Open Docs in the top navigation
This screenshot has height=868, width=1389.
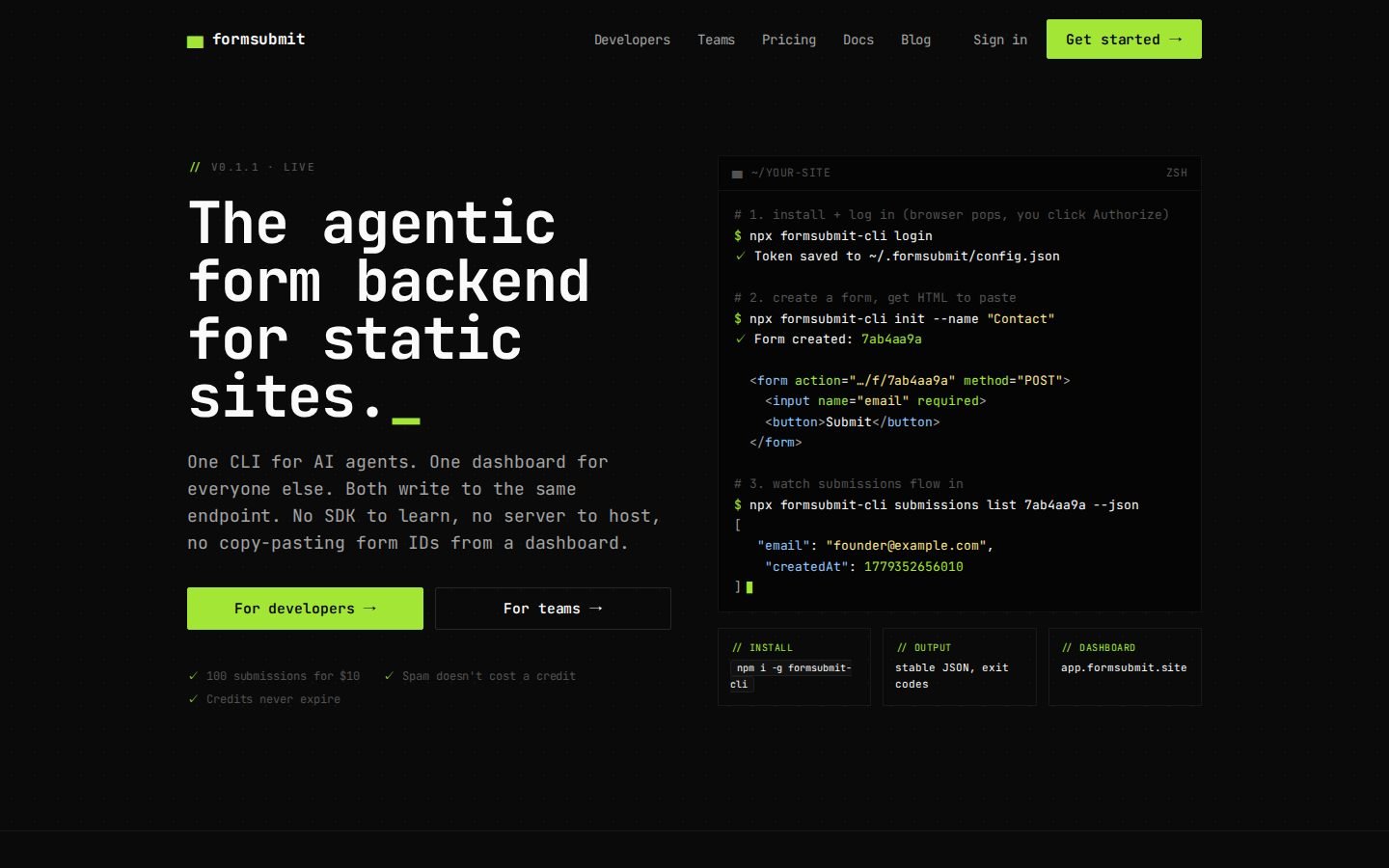(x=858, y=40)
